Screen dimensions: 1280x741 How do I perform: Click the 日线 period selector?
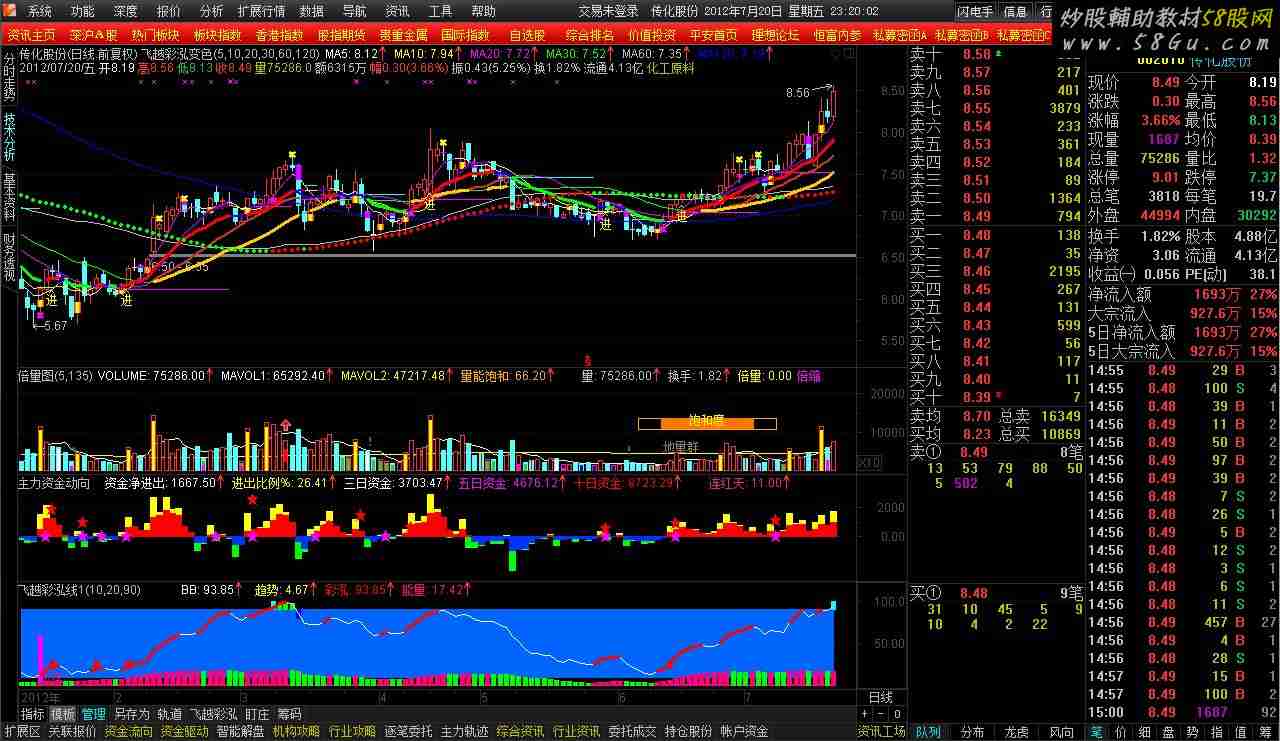pyautogui.click(x=881, y=697)
